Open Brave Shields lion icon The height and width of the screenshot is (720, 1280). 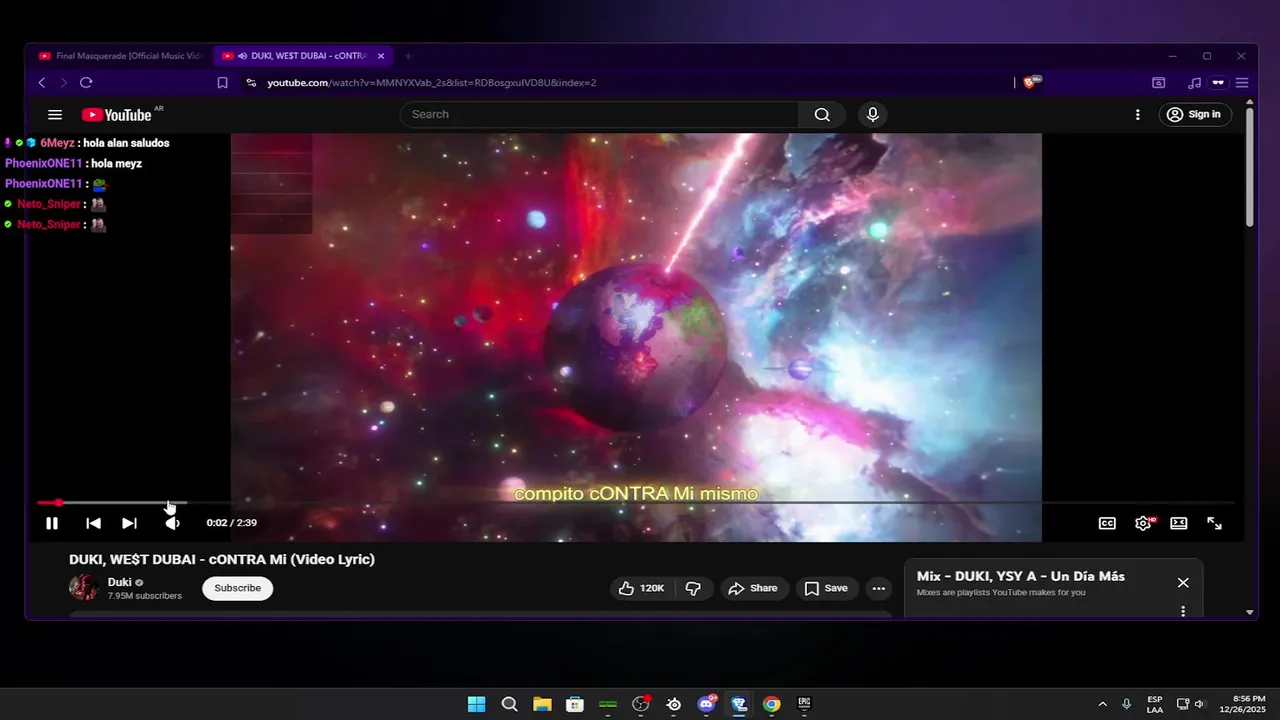(1032, 82)
